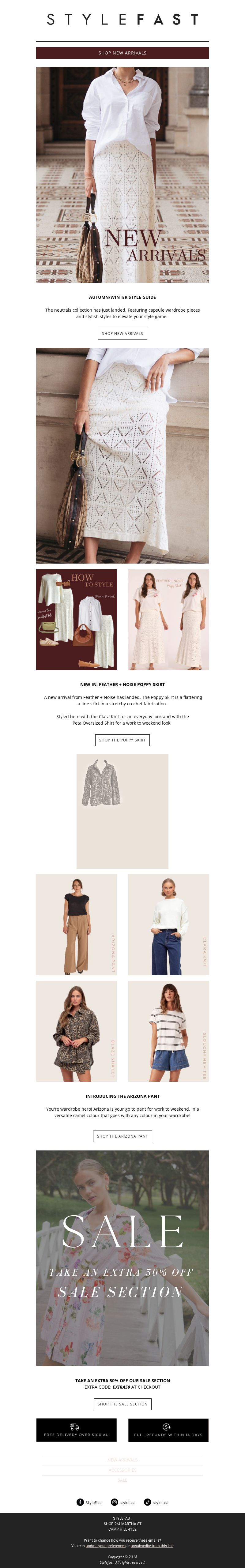Open the StyleFast Facebook icon

[80, 1502]
